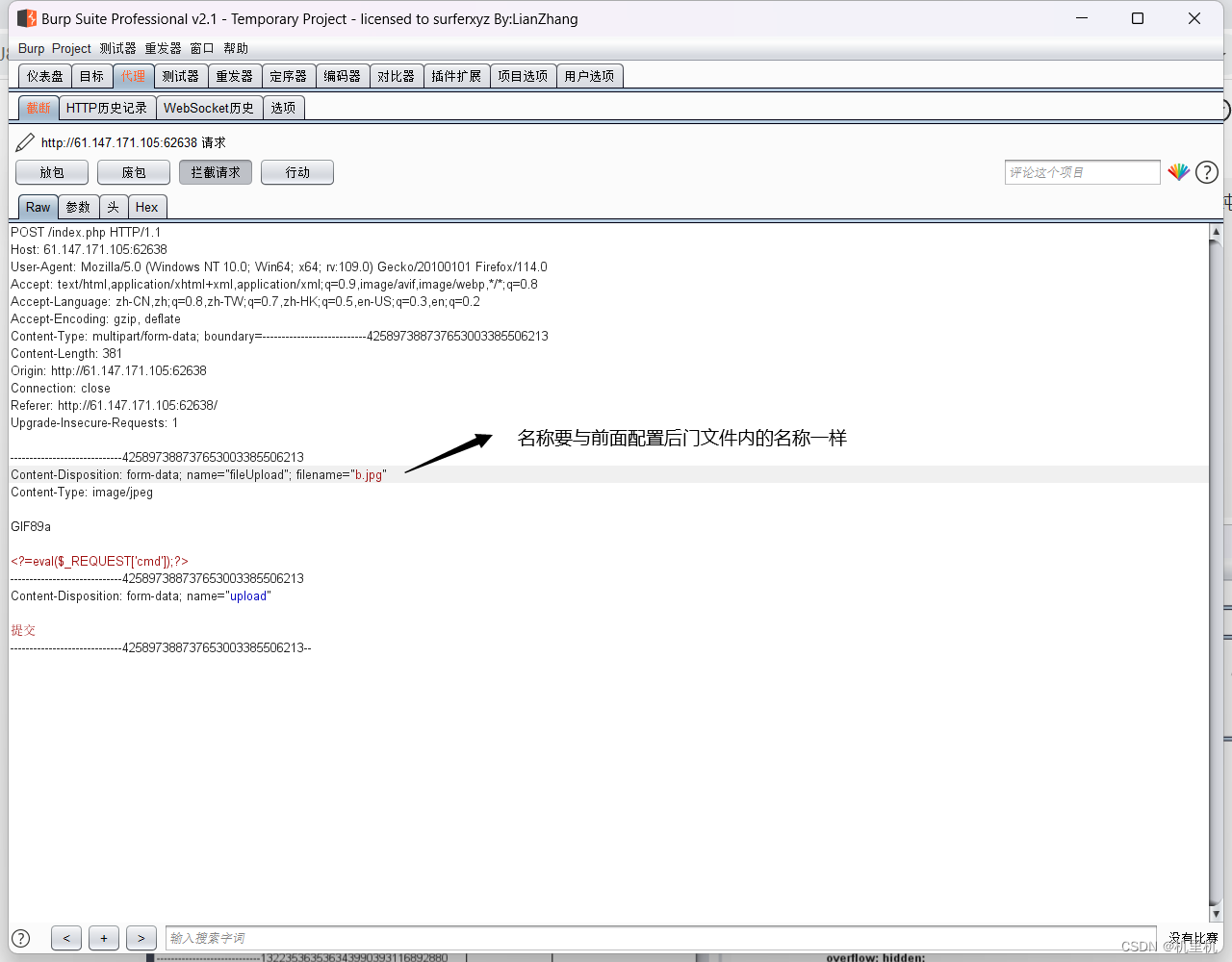The height and width of the screenshot is (962, 1232).
Task: Switch to the 头 headers view tab
Action: pyautogui.click(x=114, y=207)
